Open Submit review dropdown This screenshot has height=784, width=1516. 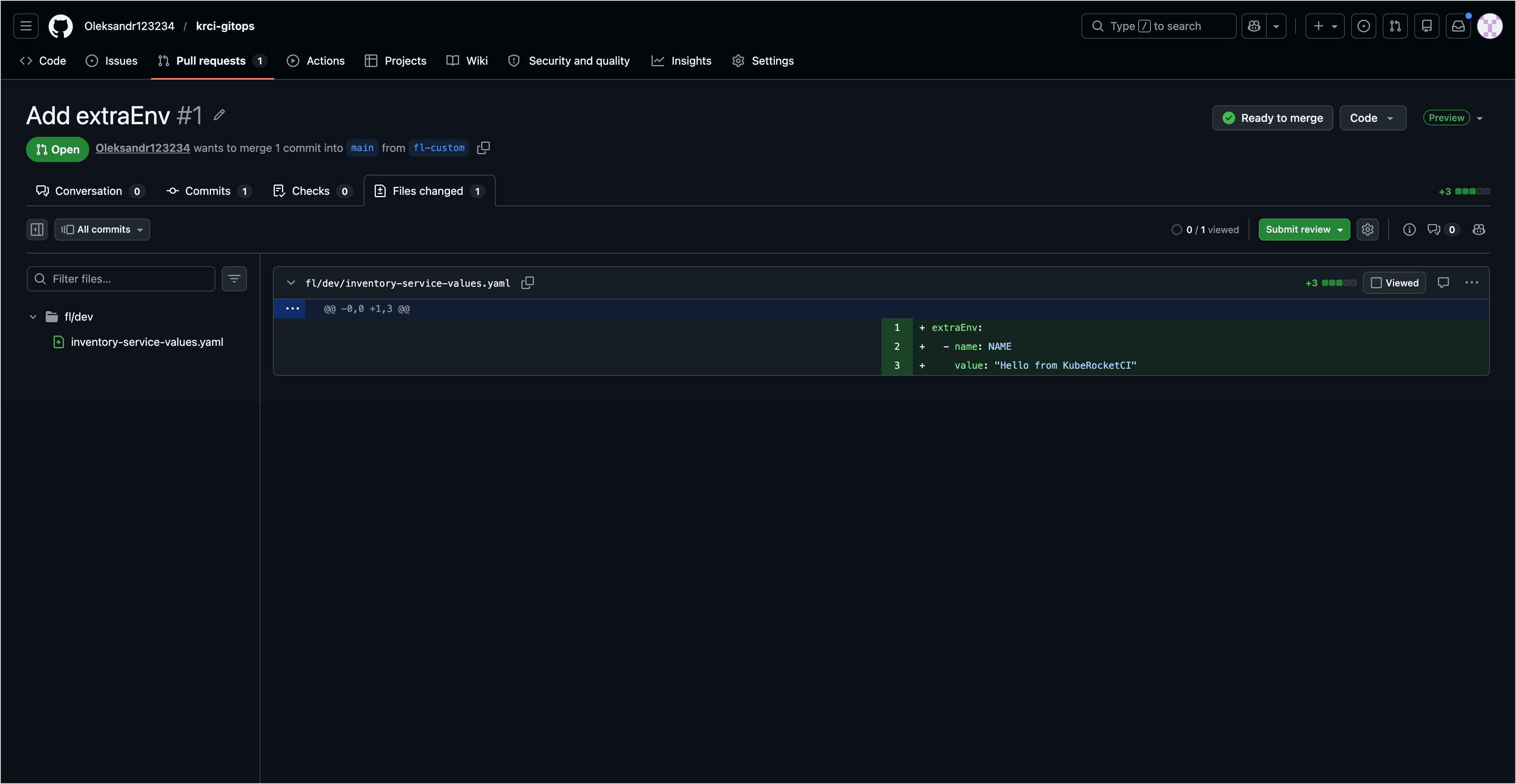click(1303, 230)
